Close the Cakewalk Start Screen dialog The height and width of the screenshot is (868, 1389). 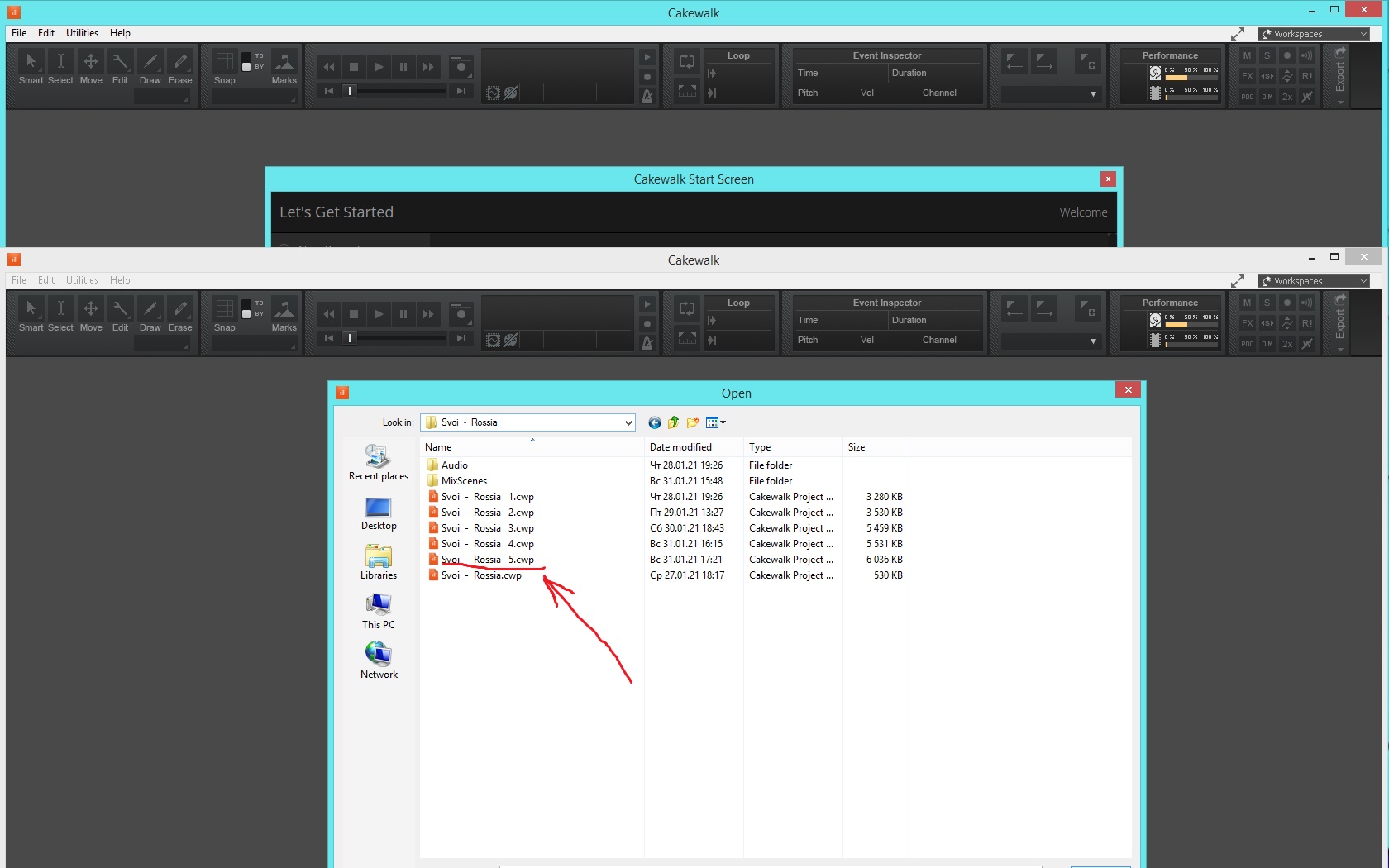pyautogui.click(x=1108, y=179)
